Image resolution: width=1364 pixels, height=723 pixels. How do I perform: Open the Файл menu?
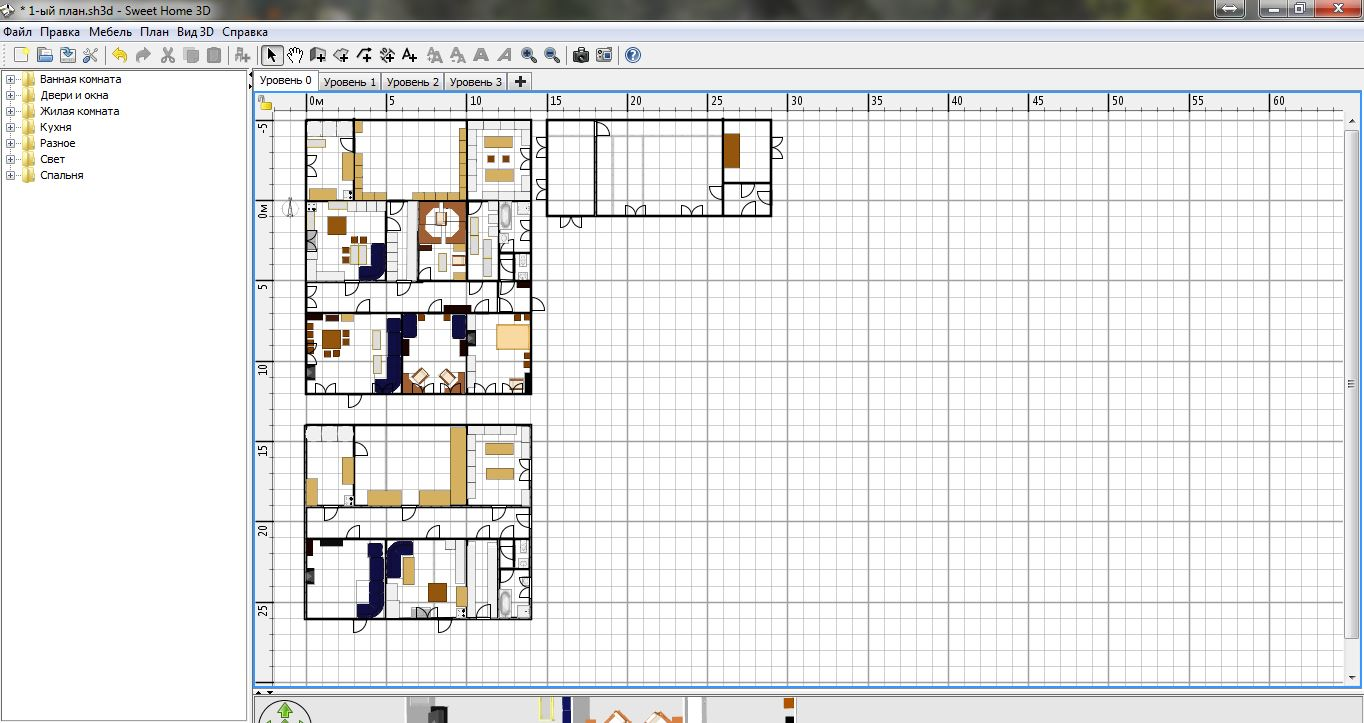pos(18,32)
